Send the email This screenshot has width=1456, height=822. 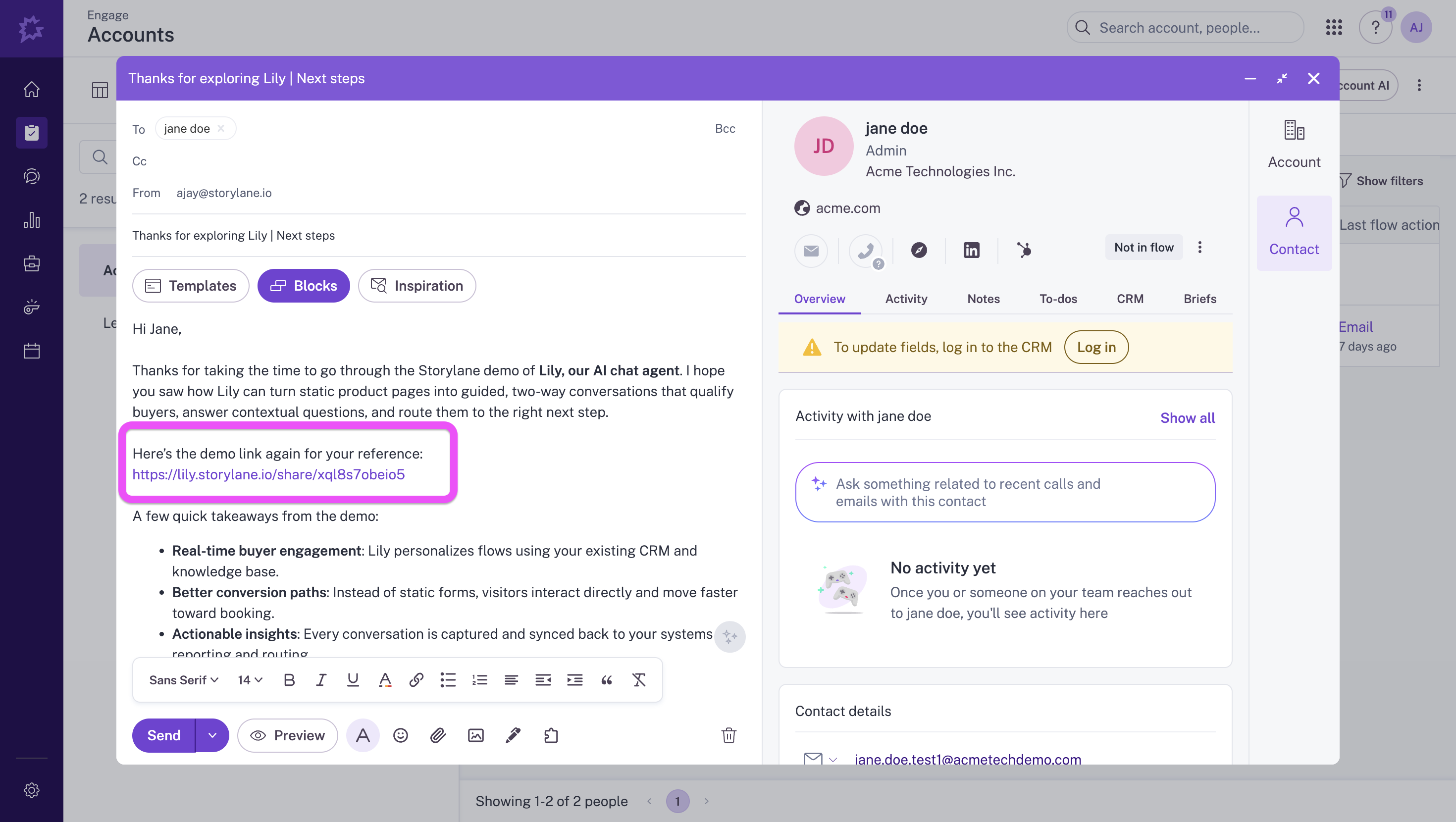pyautogui.click(x=163, y=735)
